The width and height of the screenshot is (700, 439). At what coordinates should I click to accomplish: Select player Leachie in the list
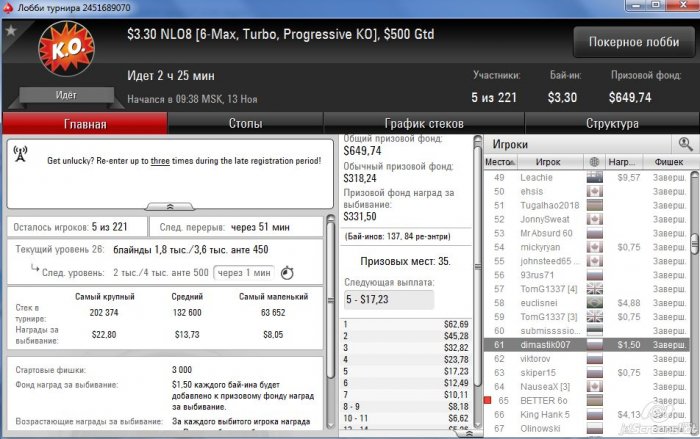point(536,177)
